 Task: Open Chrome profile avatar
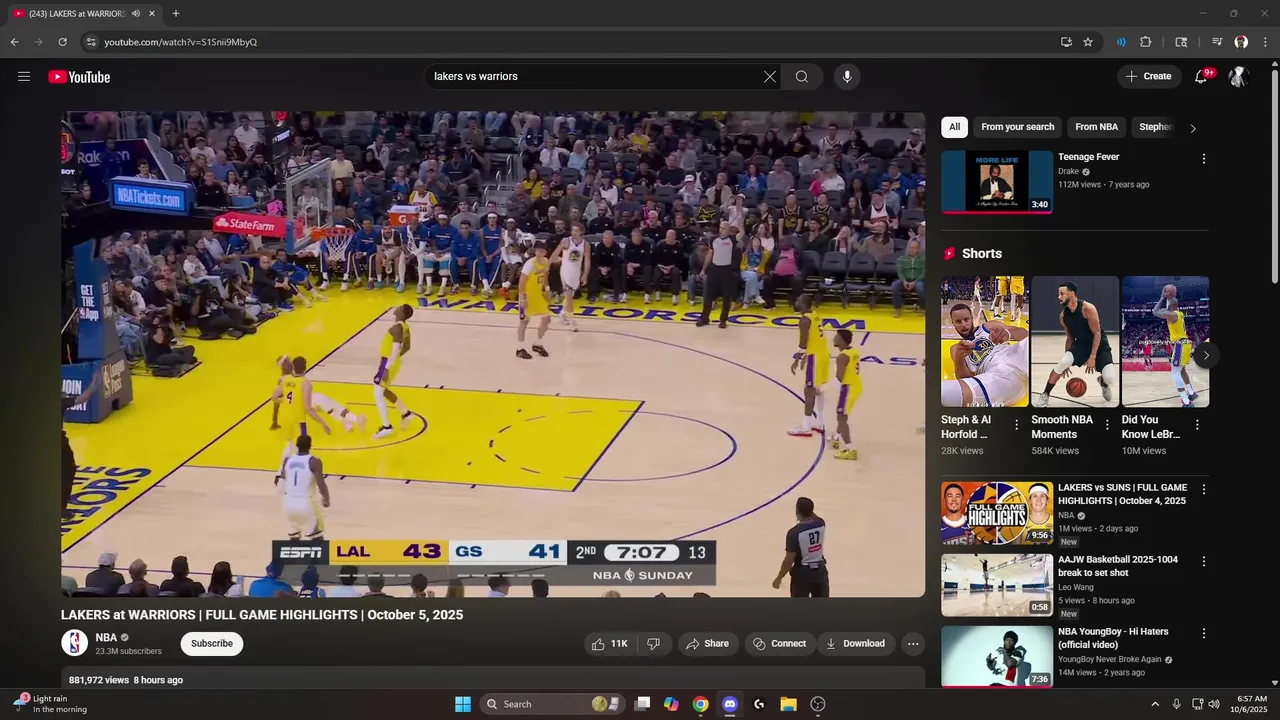1241,42
